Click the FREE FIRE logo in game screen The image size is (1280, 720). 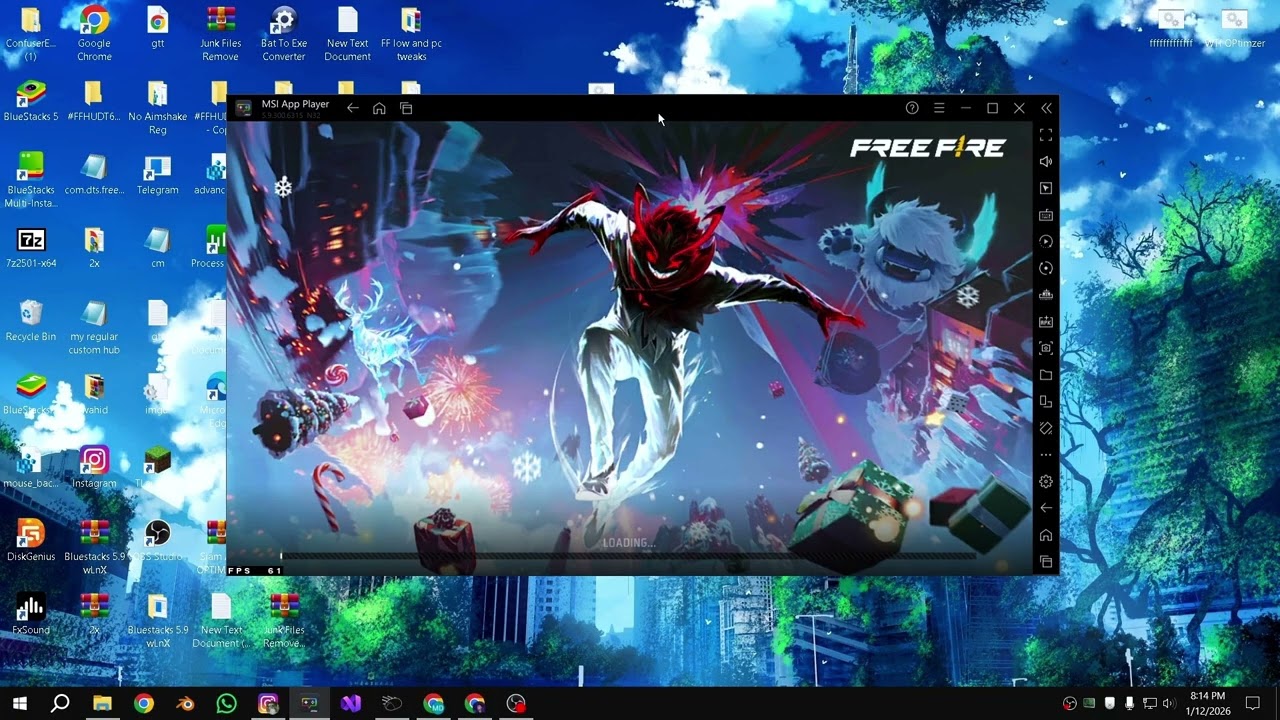(x=927, y=149)
